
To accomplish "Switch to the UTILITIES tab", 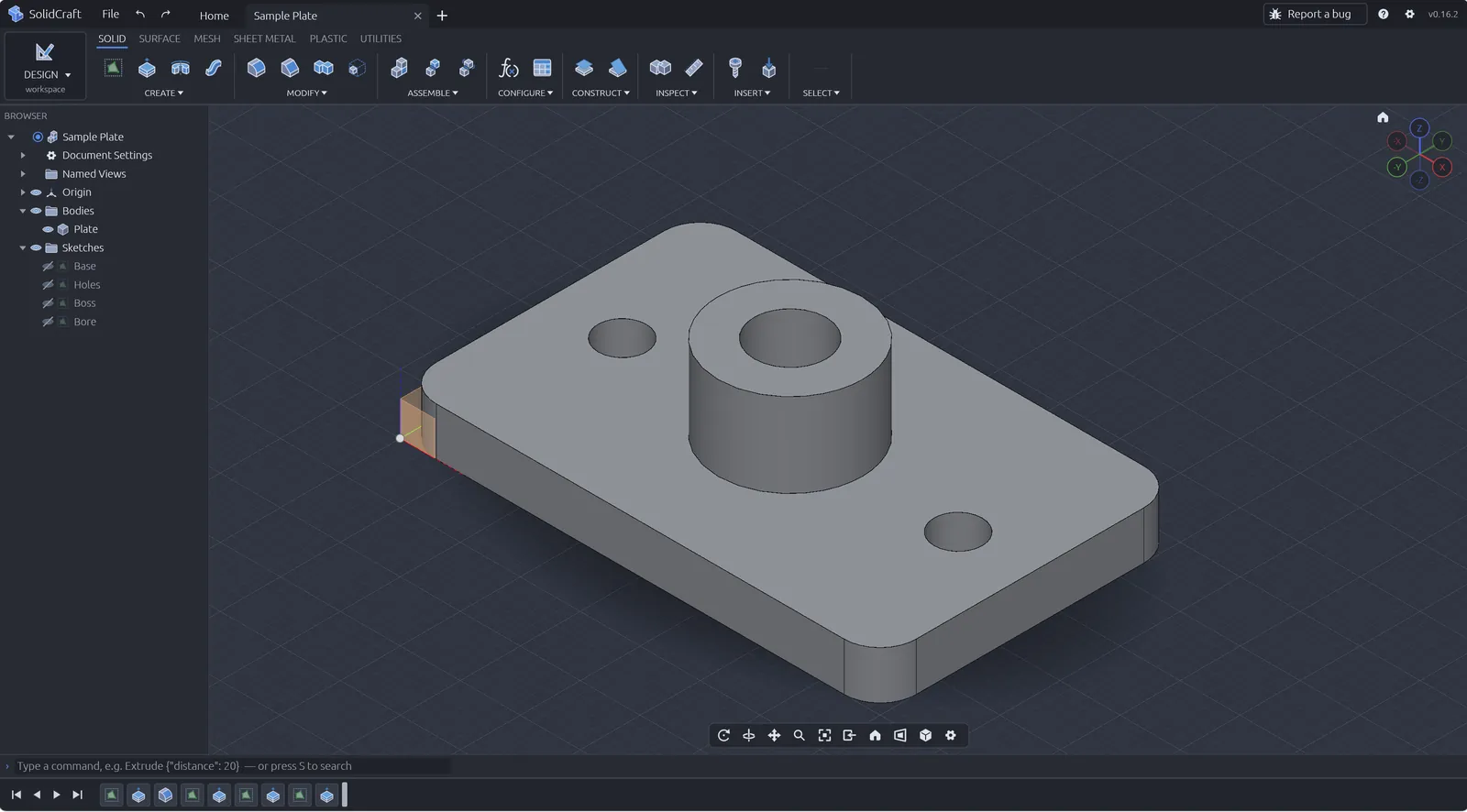I will (x=381, y=38).
